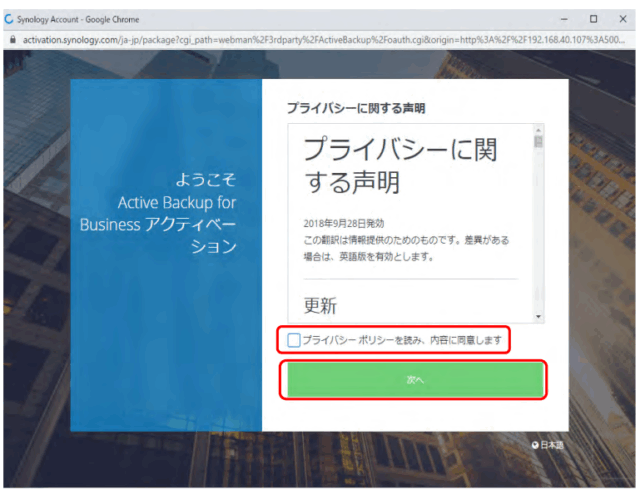Viewport: 640px width, 489px height.
Task: Click the scrollbar down arrow in privacy box
Action: point(539,316)
